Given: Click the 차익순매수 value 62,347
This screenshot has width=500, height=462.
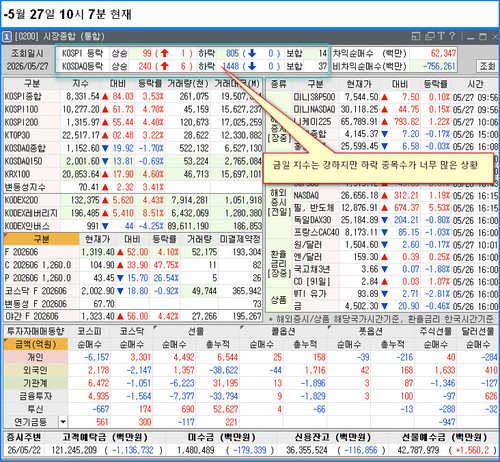Looking at the screenshot, I should [x=443, y=53].
